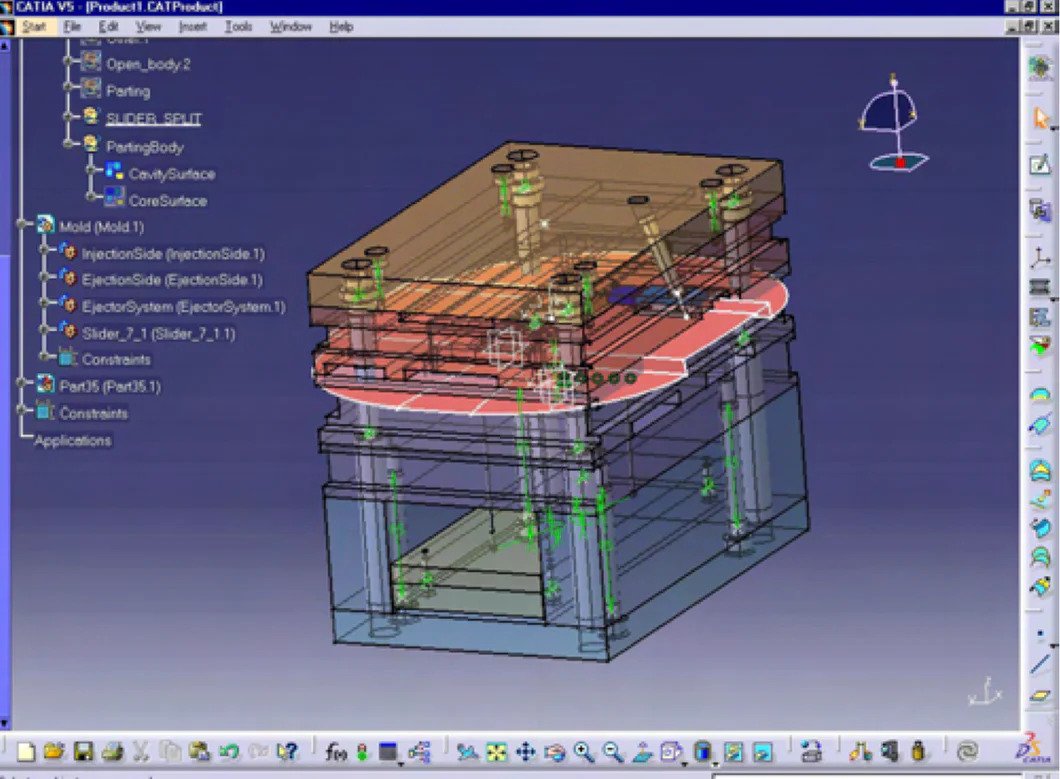Screen dimensions: 1060x779
Task: Click the Hide/Show icon
Action: pyautogui.click(x=733, y=751)
